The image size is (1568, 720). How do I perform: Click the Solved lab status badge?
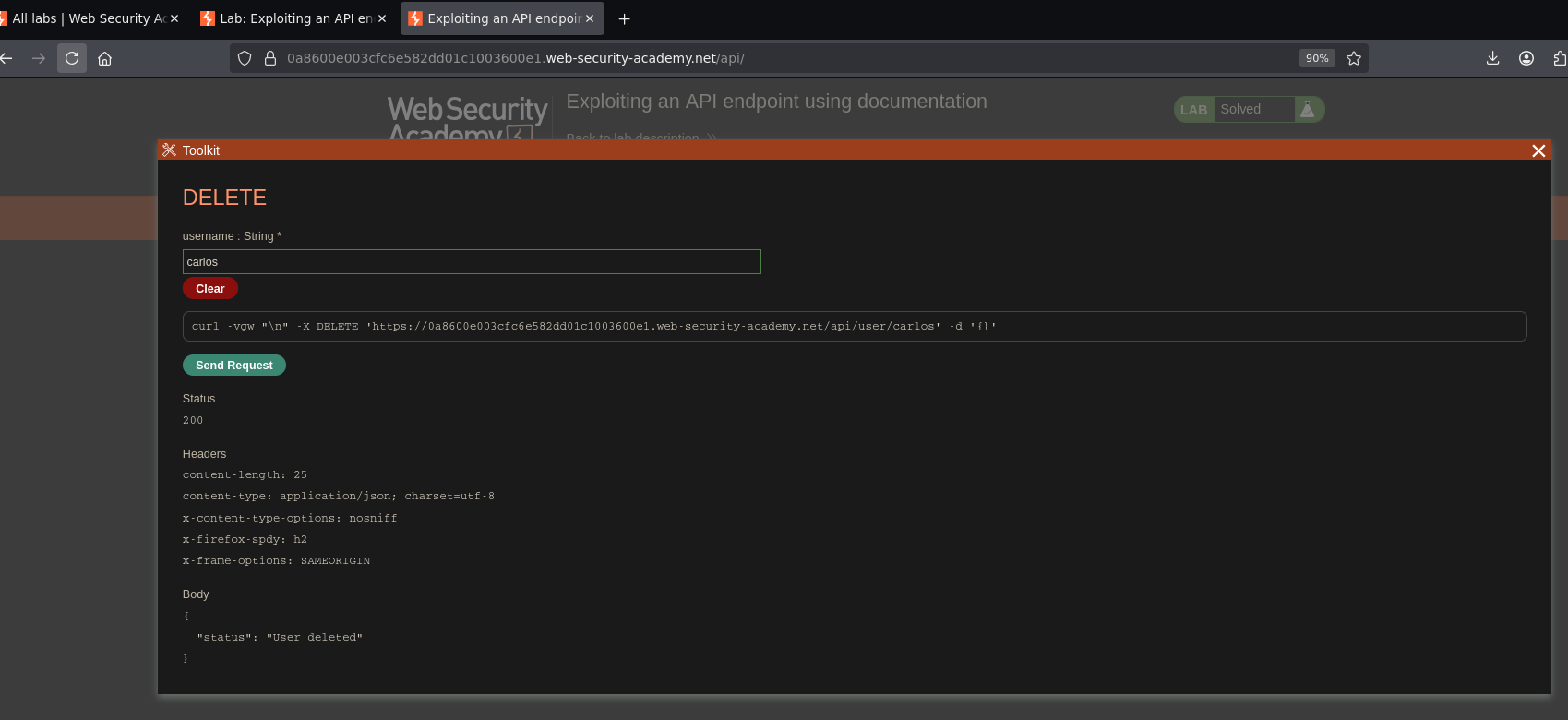tap(1250, 109)
